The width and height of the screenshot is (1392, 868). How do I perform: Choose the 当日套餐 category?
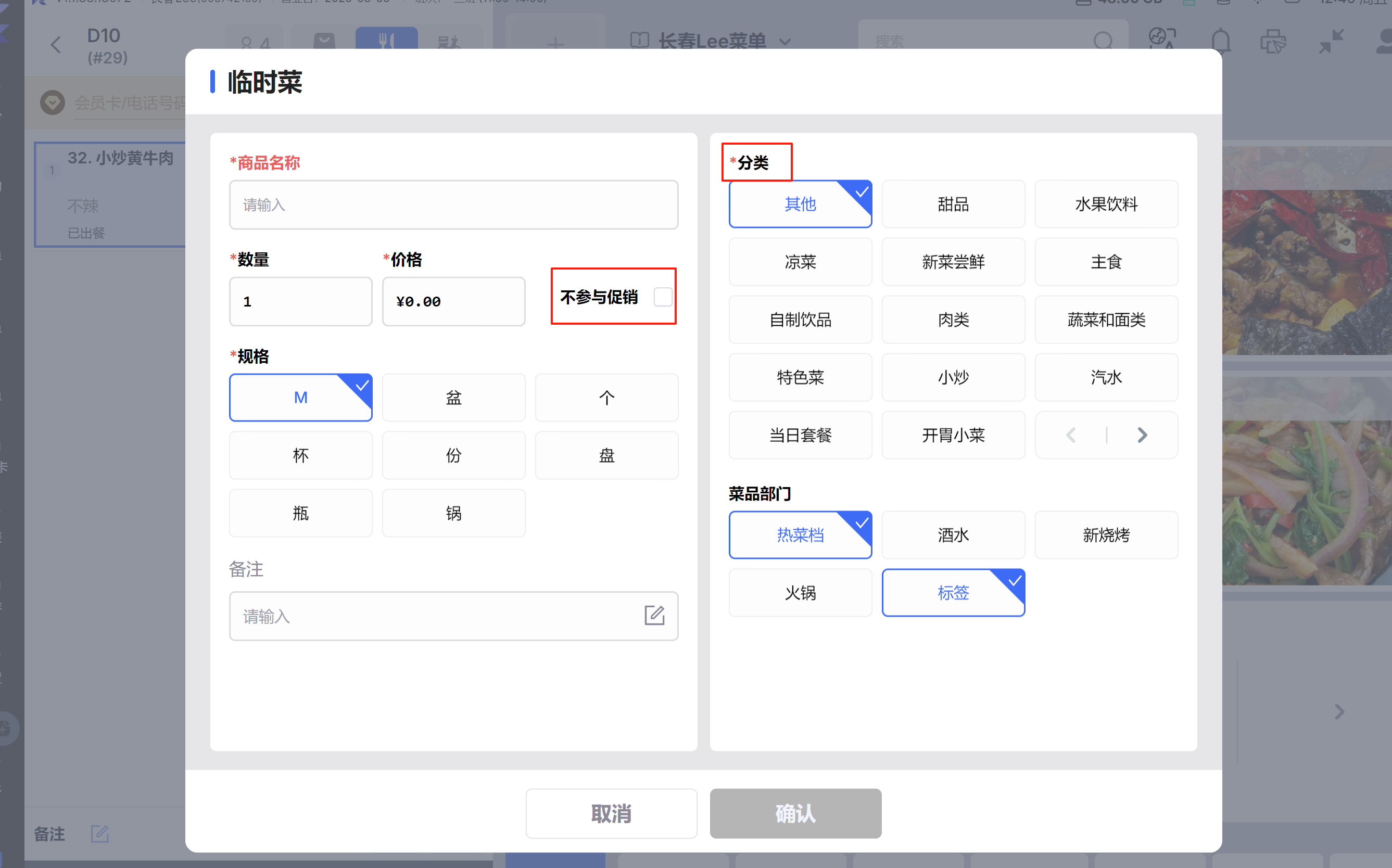pyautogui.click(x=800, y=435)
